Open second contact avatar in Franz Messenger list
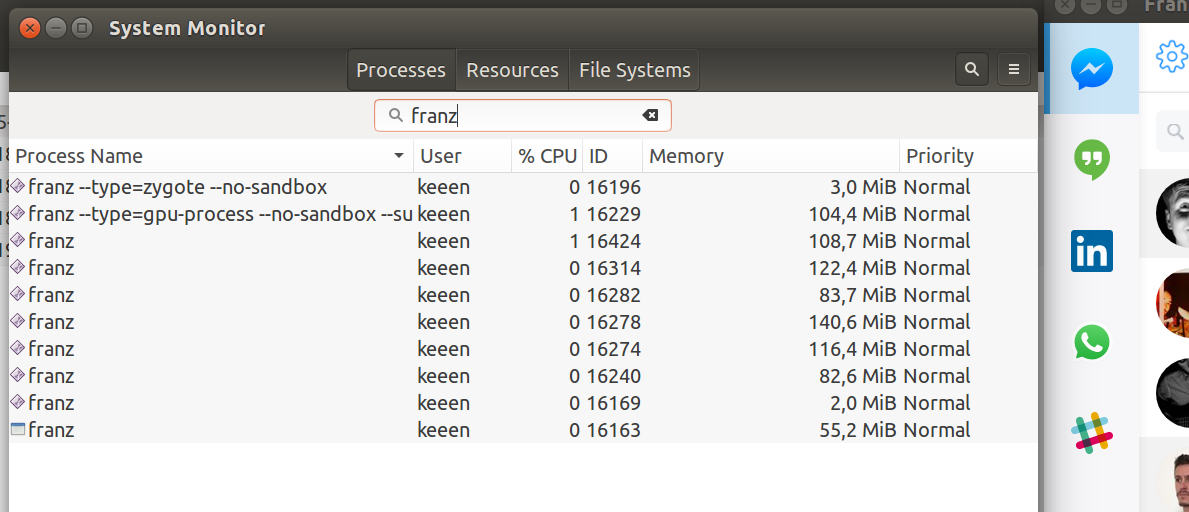The width and height of the screenshot is (1189, 512). tap(1172, 303)
